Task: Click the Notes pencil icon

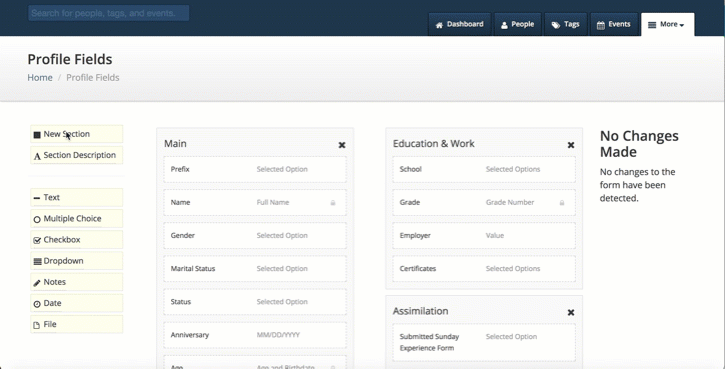Action: [37, 283]
